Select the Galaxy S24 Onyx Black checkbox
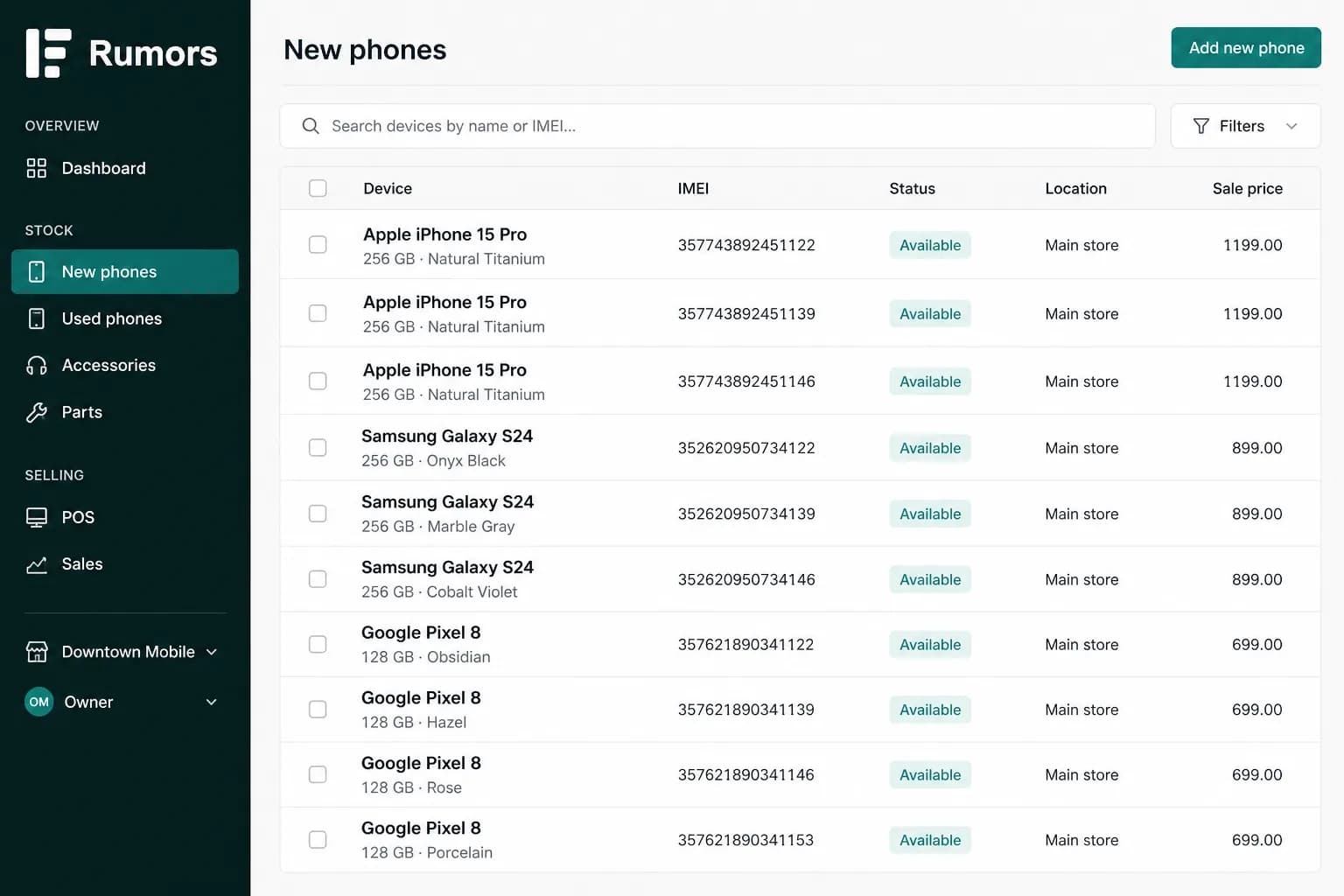The image size is (1344, 896). 318,447
